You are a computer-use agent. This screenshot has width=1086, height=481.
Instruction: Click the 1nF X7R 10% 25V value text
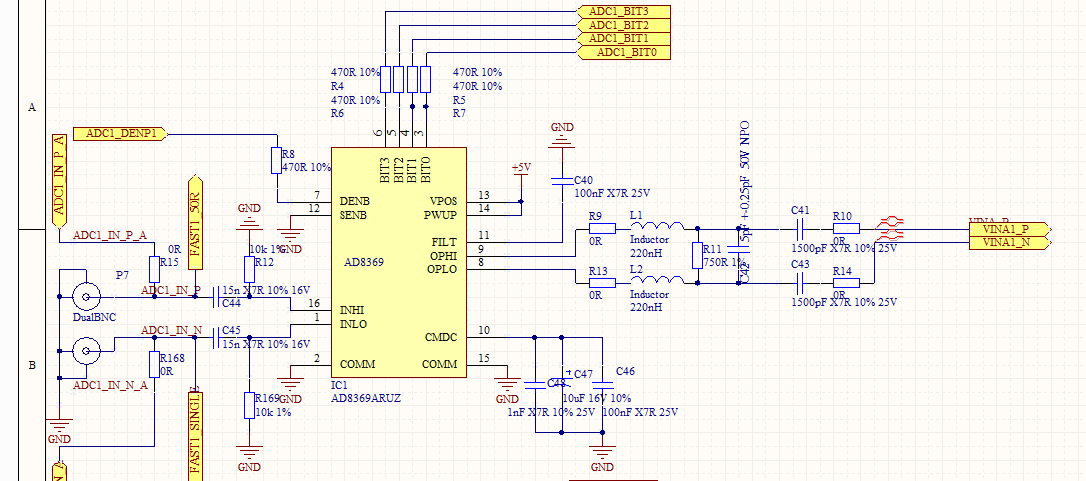point(551,412)
